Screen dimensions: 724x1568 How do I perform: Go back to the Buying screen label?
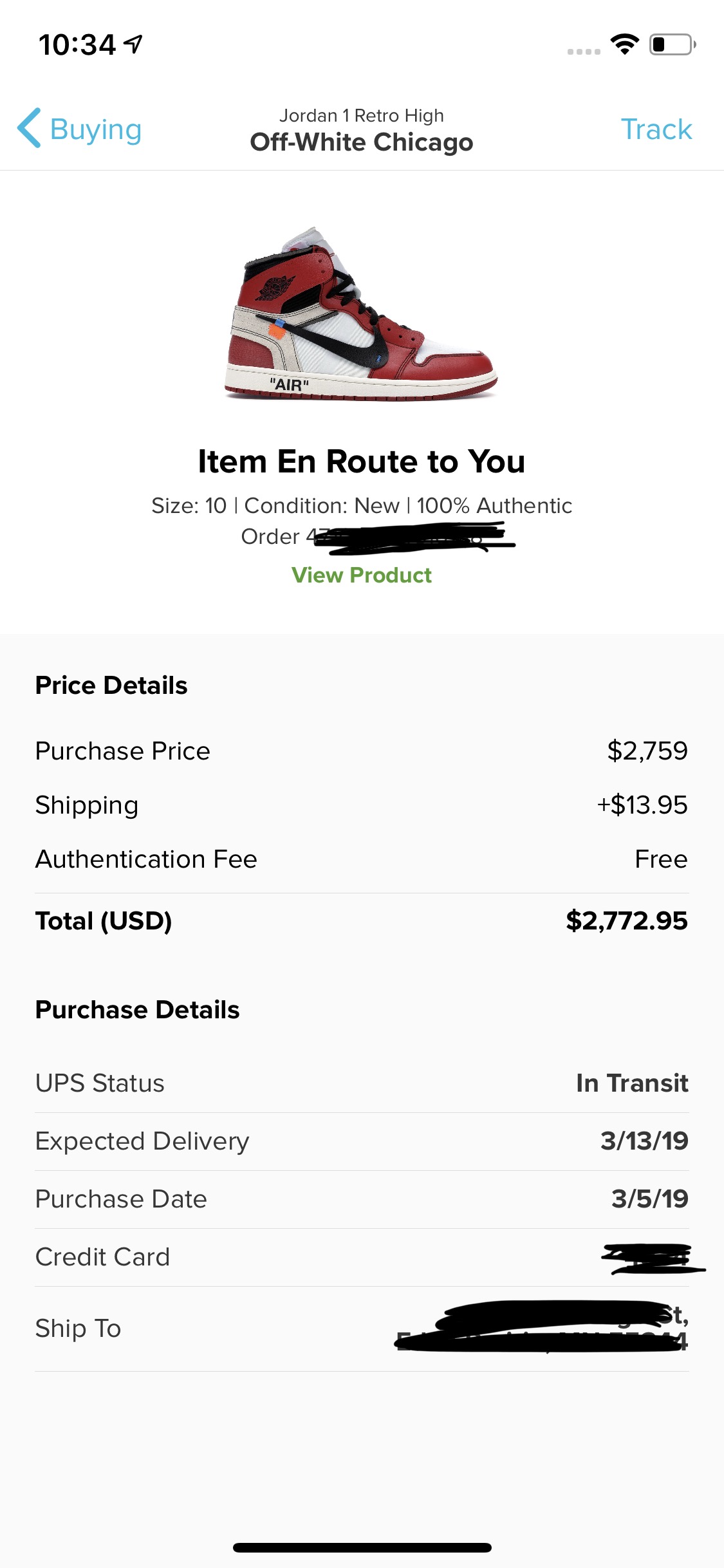(96, 129)
